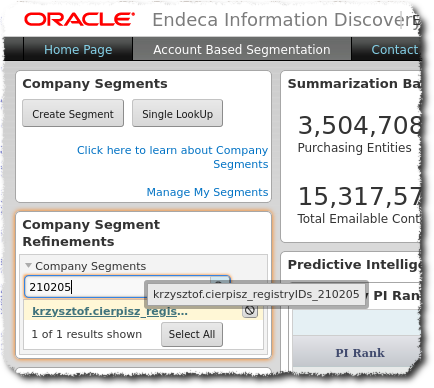Open the learn about Company Segments link

tap(172, 157)
